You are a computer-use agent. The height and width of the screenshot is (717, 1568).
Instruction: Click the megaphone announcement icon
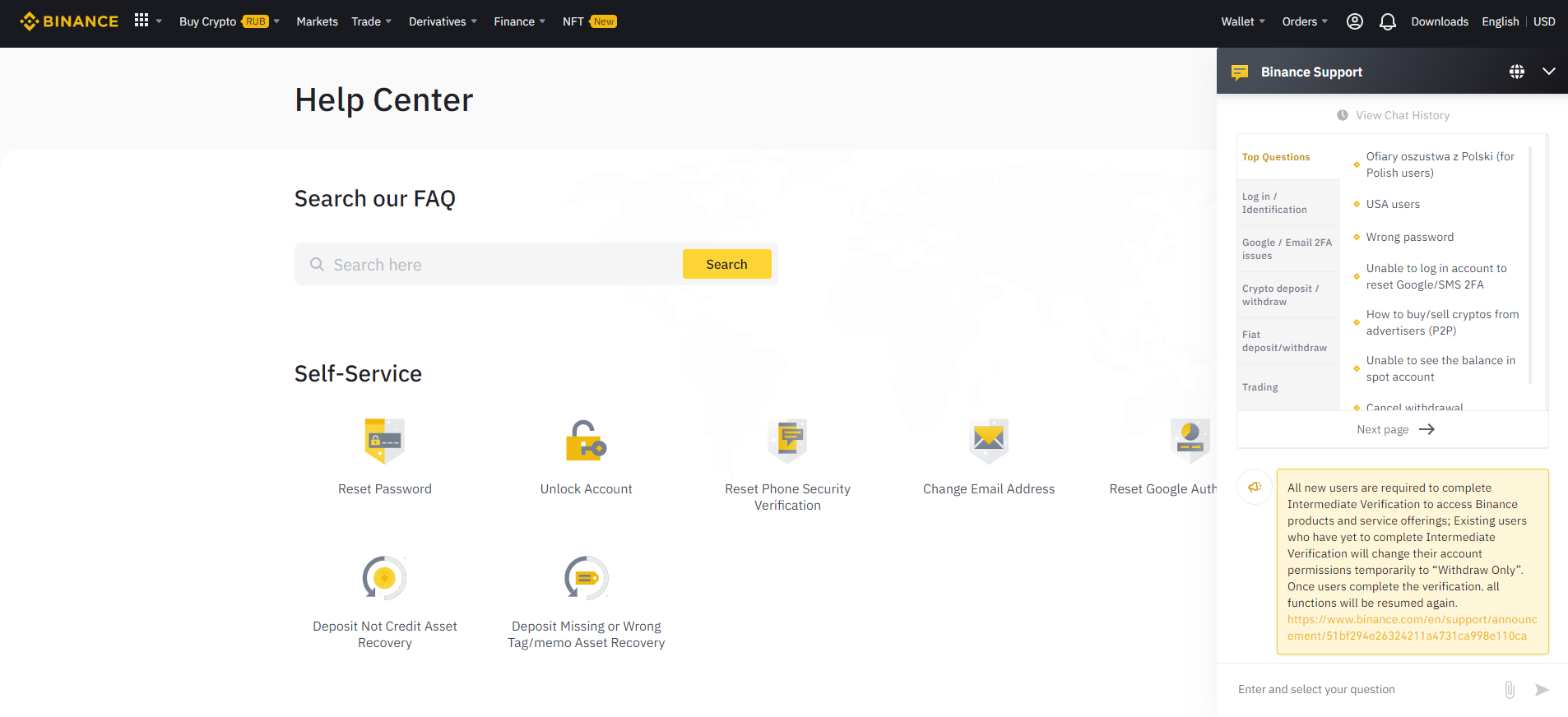coord(1255,487)
